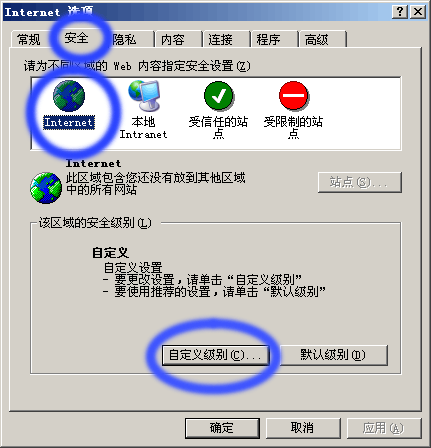
Task: Go to the 隐私 tab
Action: coord(125,39)
